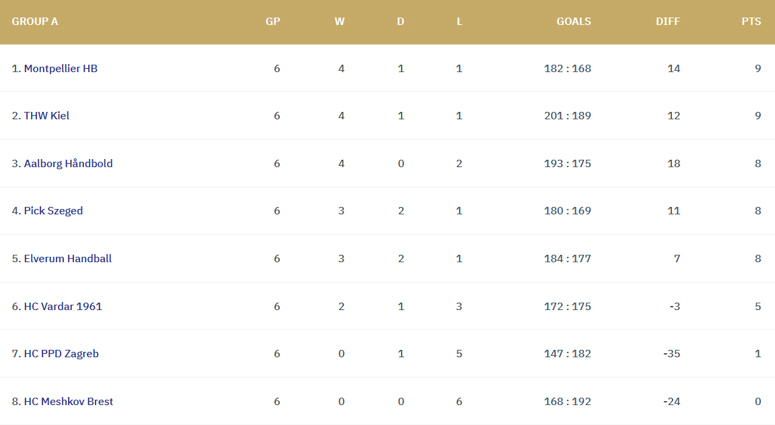Image resolution: width=775 pixels, height=425 pixels.
Task: Select the HC Meshkov Brest link
Action: (x=68, y=401)
